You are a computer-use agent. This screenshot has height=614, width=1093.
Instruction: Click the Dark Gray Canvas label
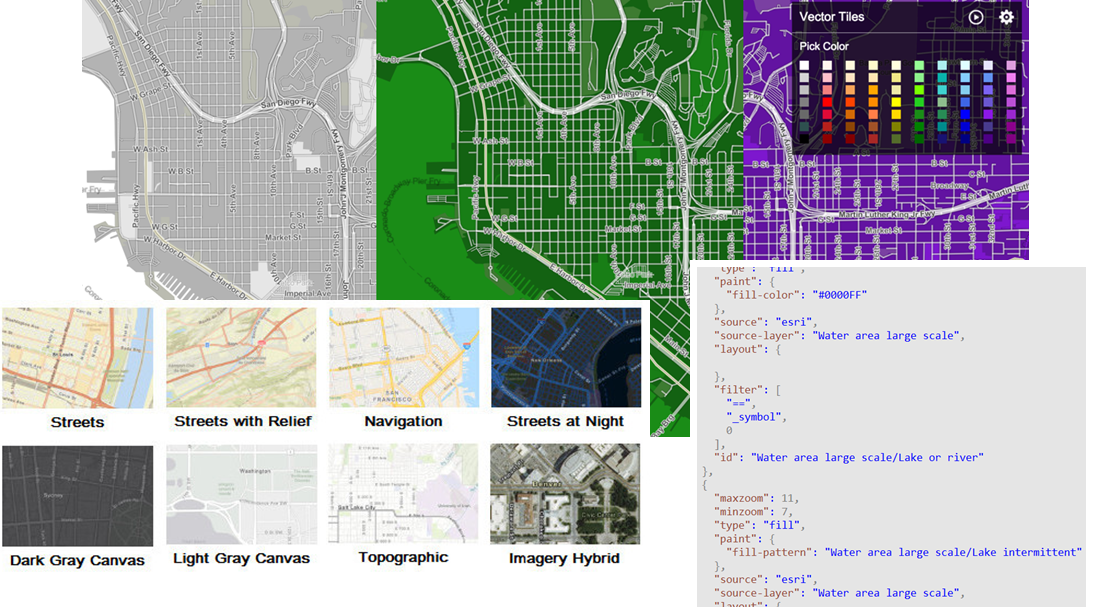pyautogui.click(x=77, y=560)
